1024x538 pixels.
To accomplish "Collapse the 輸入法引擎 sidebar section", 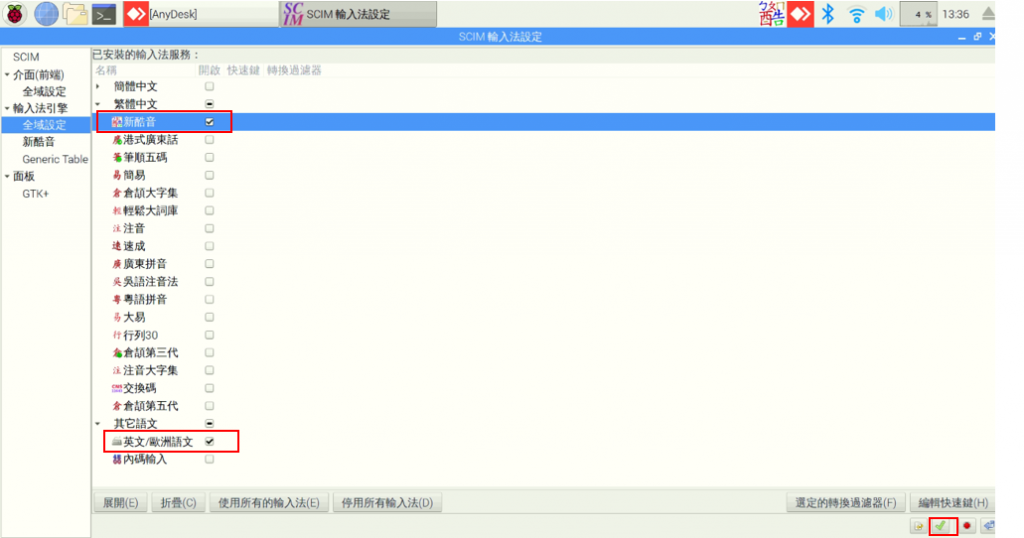I will click(x=7, y=108).
